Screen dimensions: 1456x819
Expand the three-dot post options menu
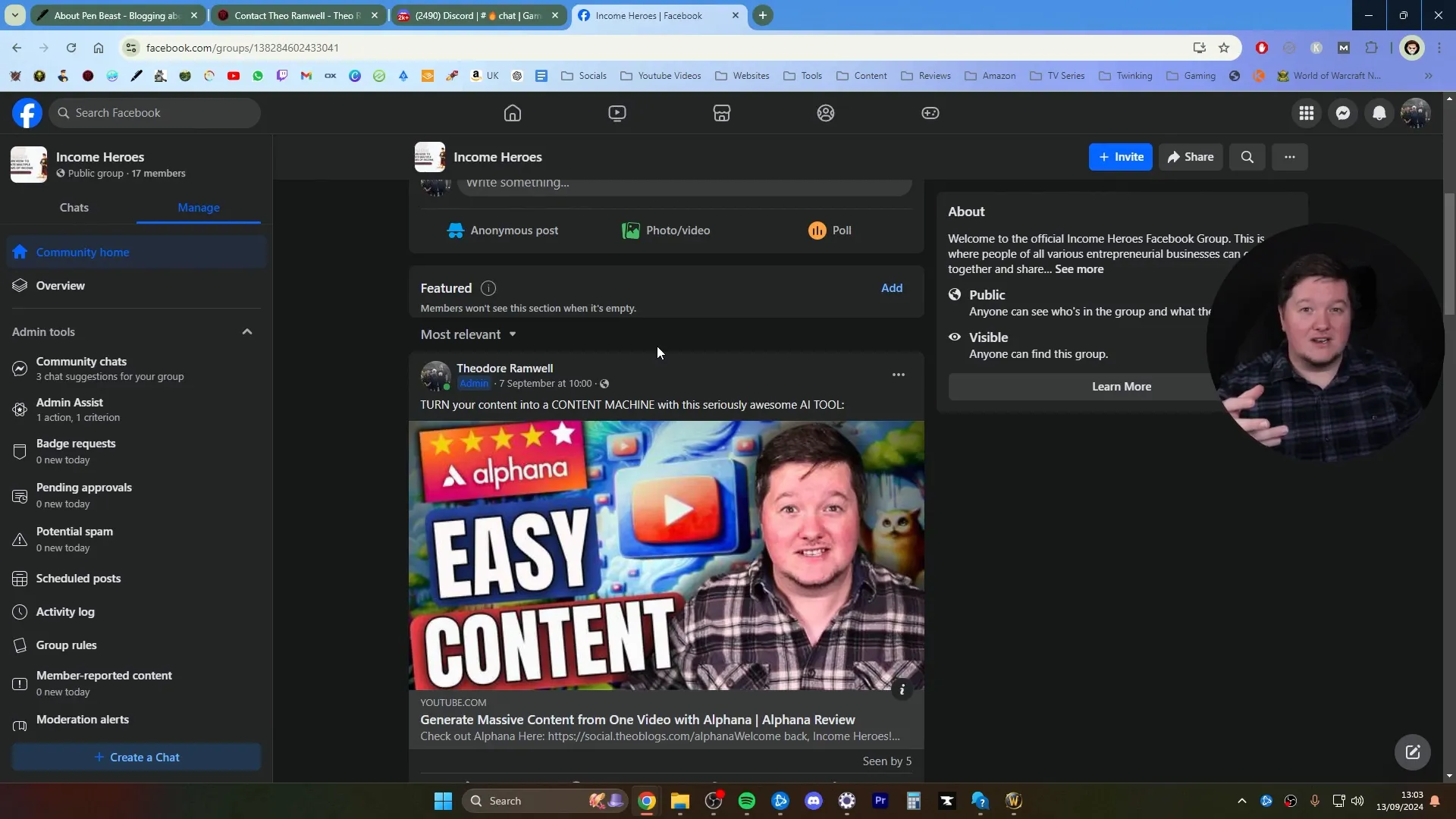(x=898, y=375)
